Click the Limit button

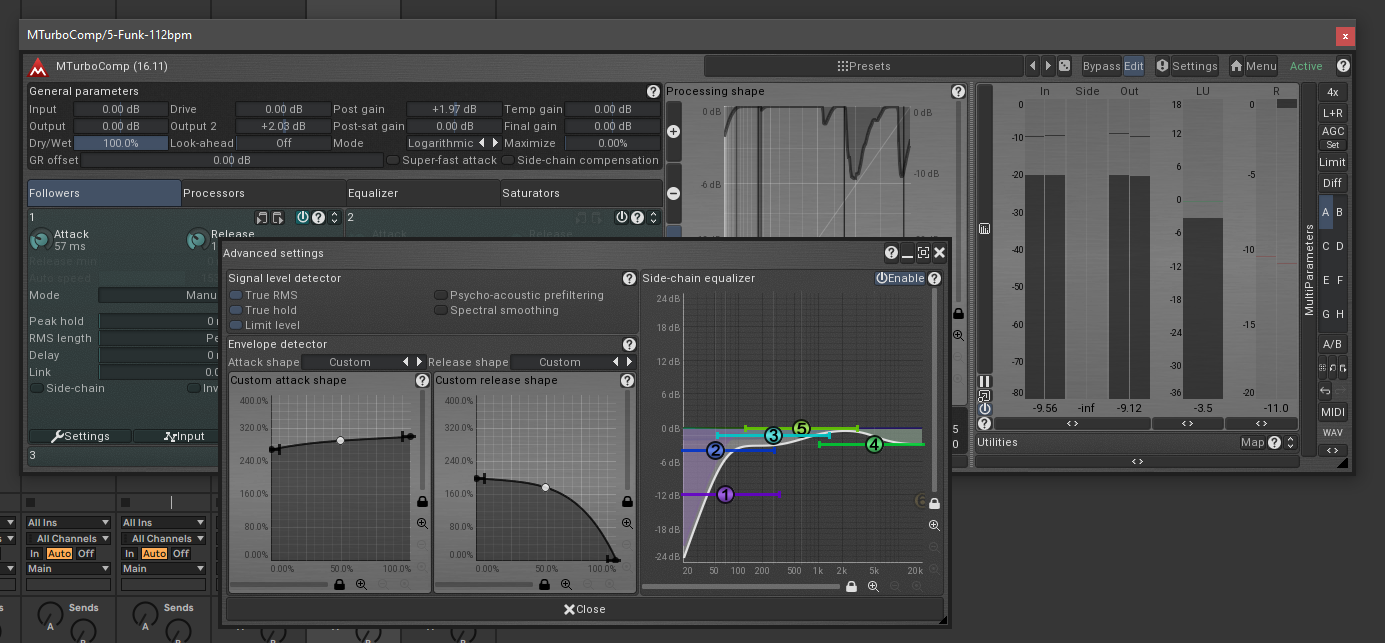1333,162
